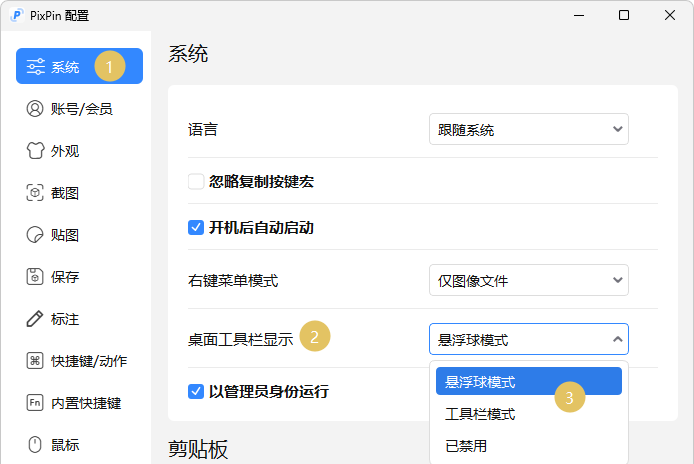Choose 工具栏模式 from the open list
The height and width of the screenshot is (464, 694).
coord(529,414)
